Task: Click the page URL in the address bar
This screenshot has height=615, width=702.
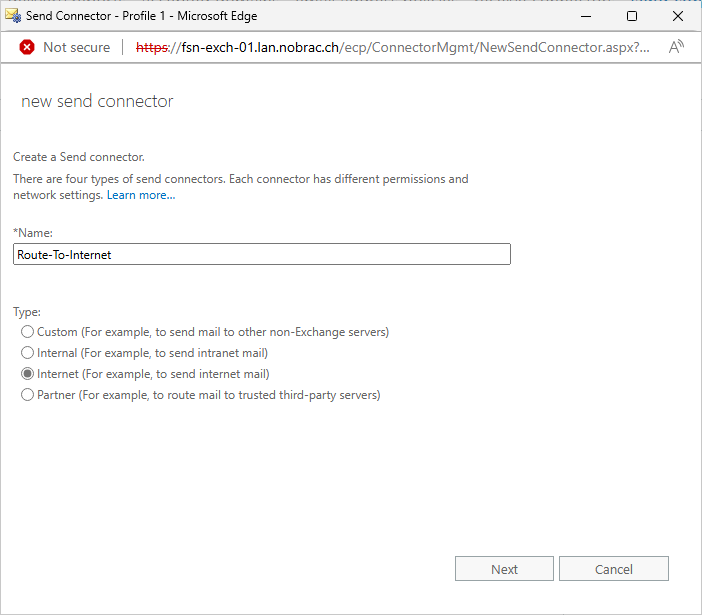Action: coord(393,47)
